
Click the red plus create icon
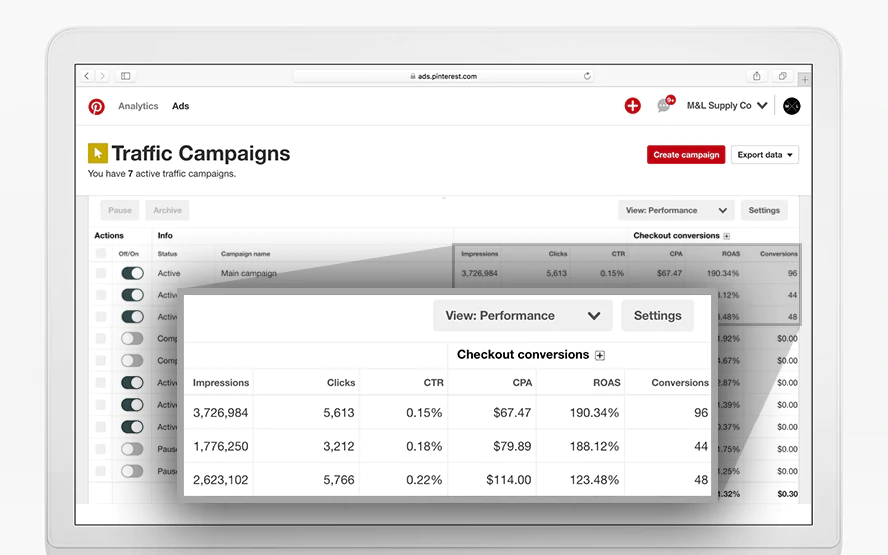(x=633, y=106)
